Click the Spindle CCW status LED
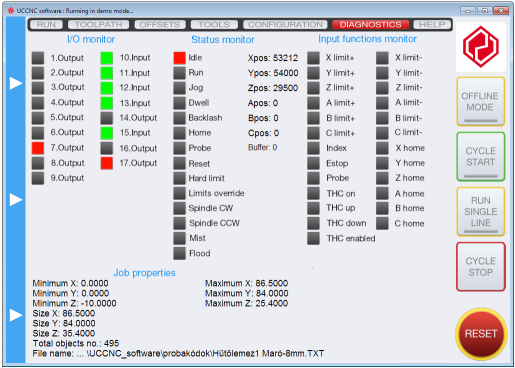 [179, 223]
